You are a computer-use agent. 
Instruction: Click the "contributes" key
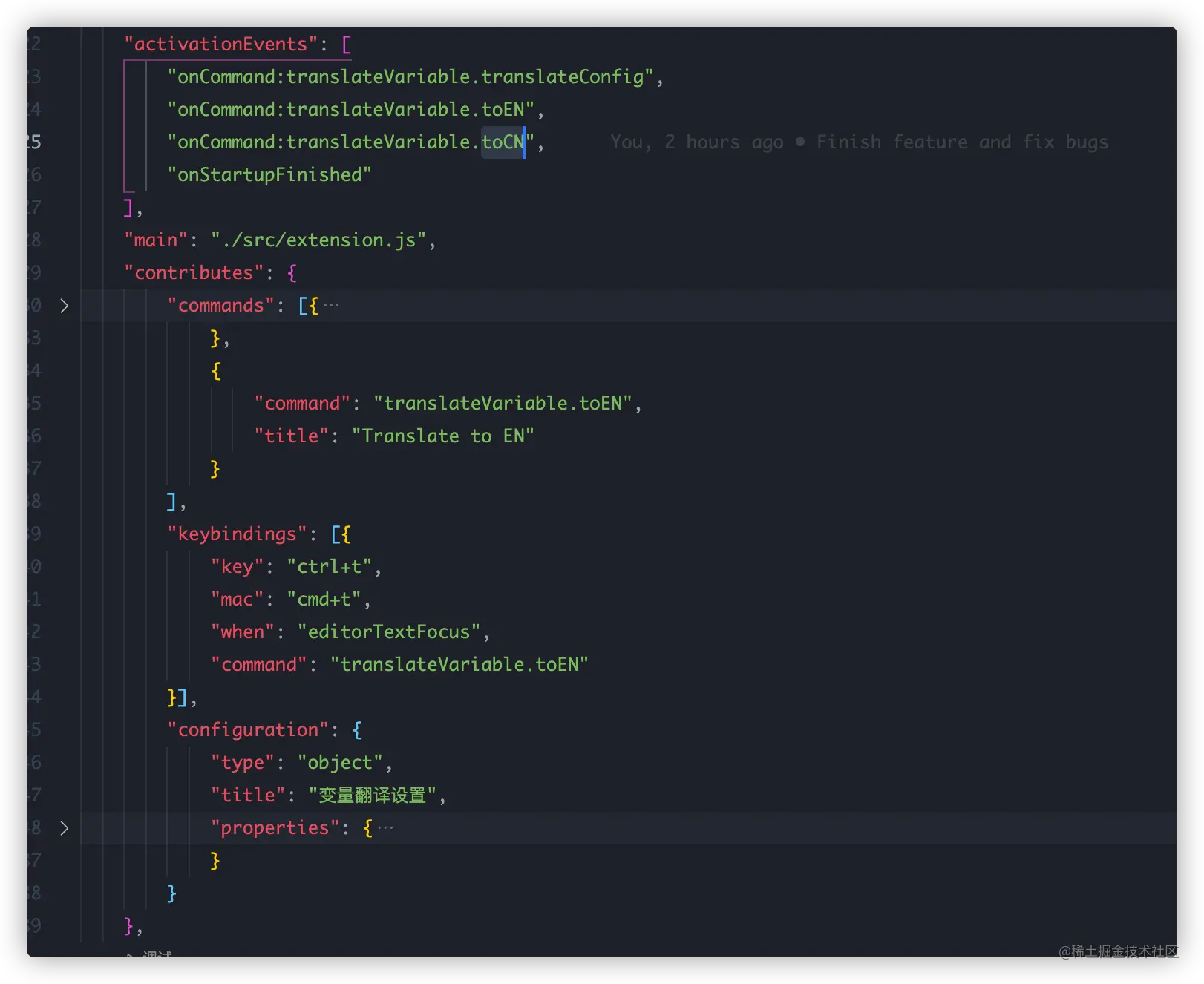pyautogui.click(x=194, y=273)
